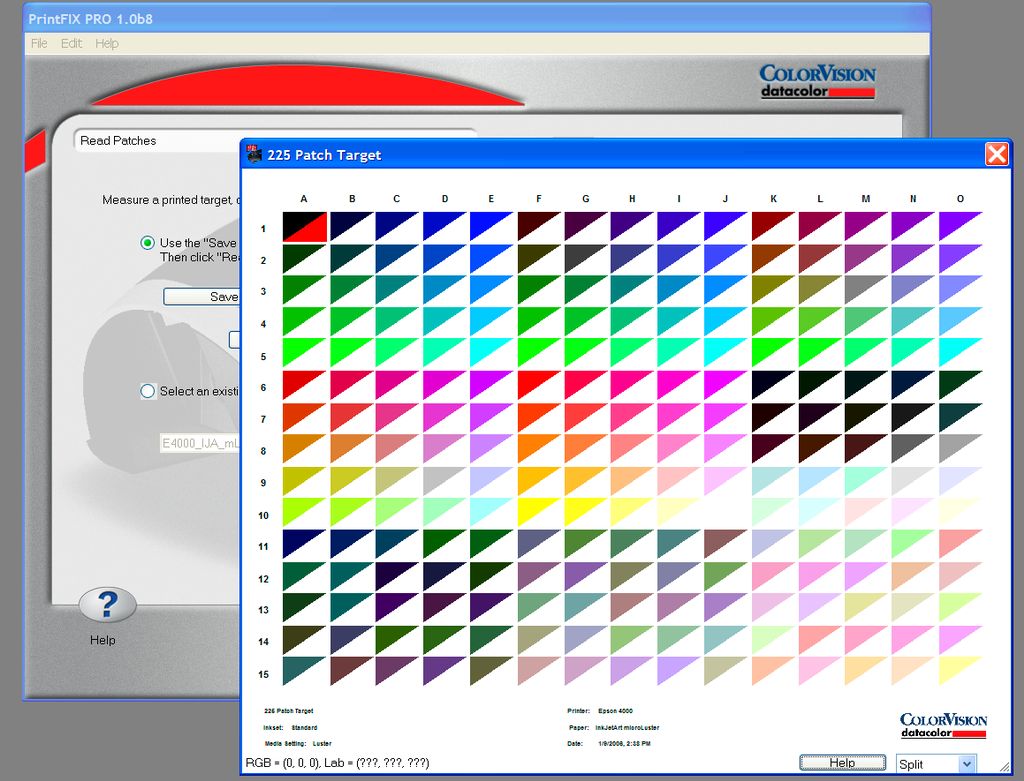Select patch J11 brownish mauve
1024x781 pixels.
click(726, 544)
